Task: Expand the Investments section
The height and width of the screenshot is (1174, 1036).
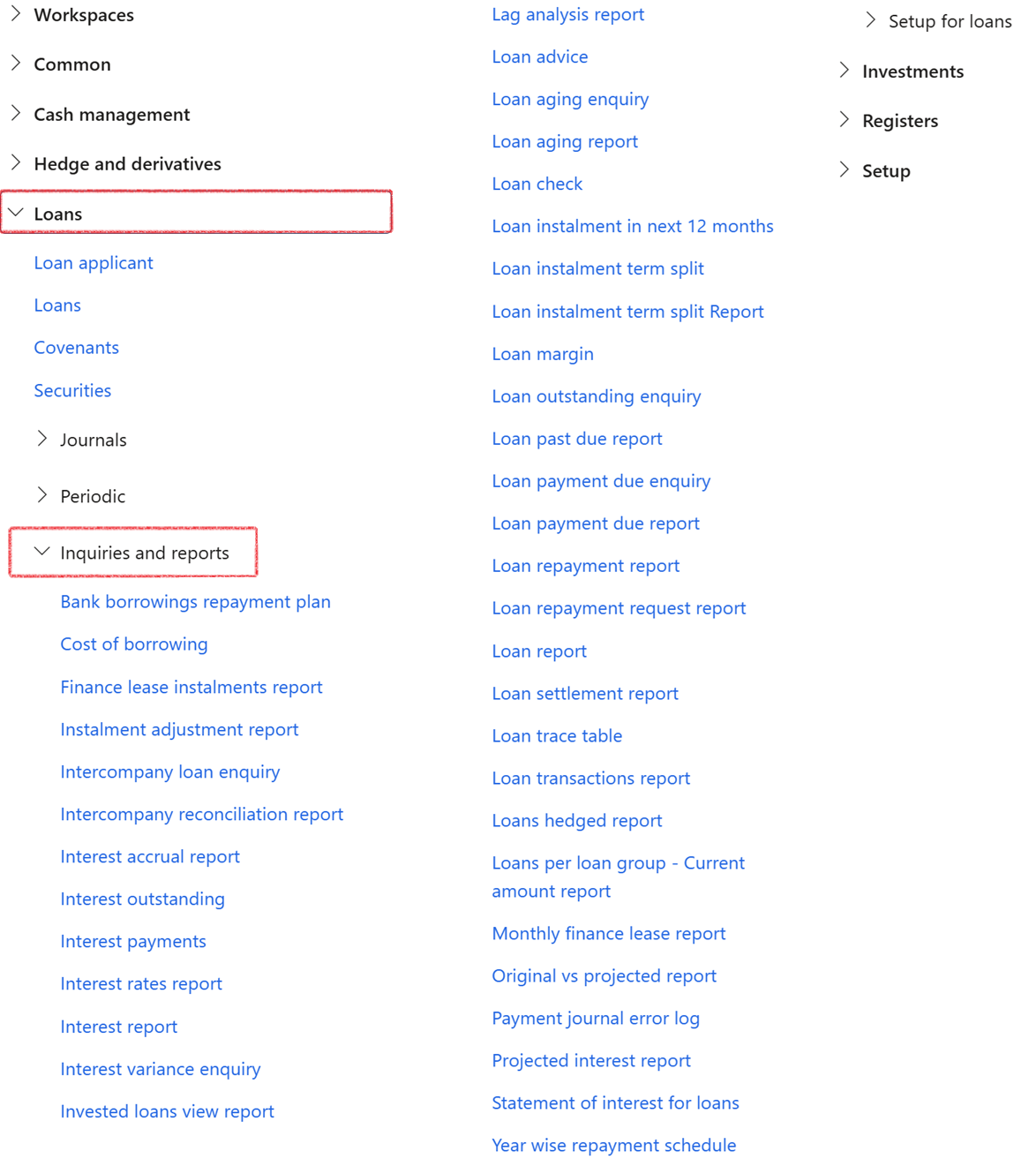Action: point(845,71)
